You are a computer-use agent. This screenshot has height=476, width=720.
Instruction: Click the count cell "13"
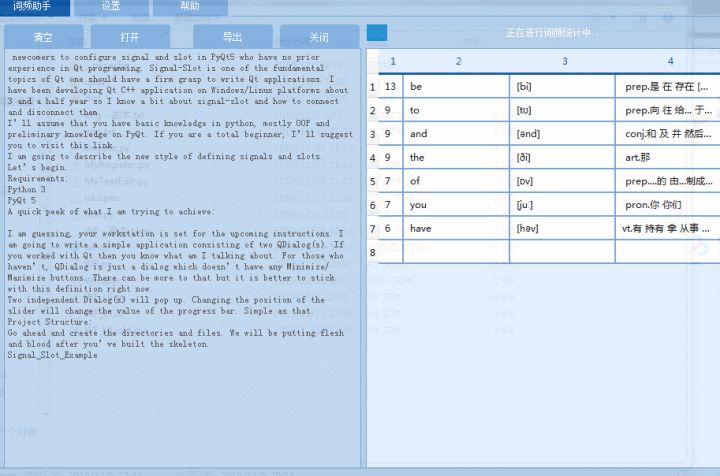391,86
